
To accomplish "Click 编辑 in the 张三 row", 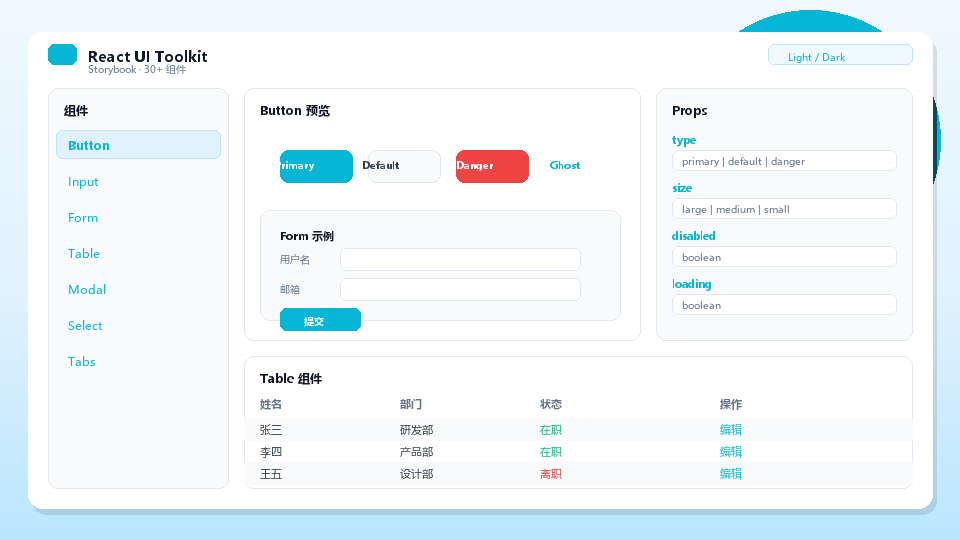I will pos(730,430).
